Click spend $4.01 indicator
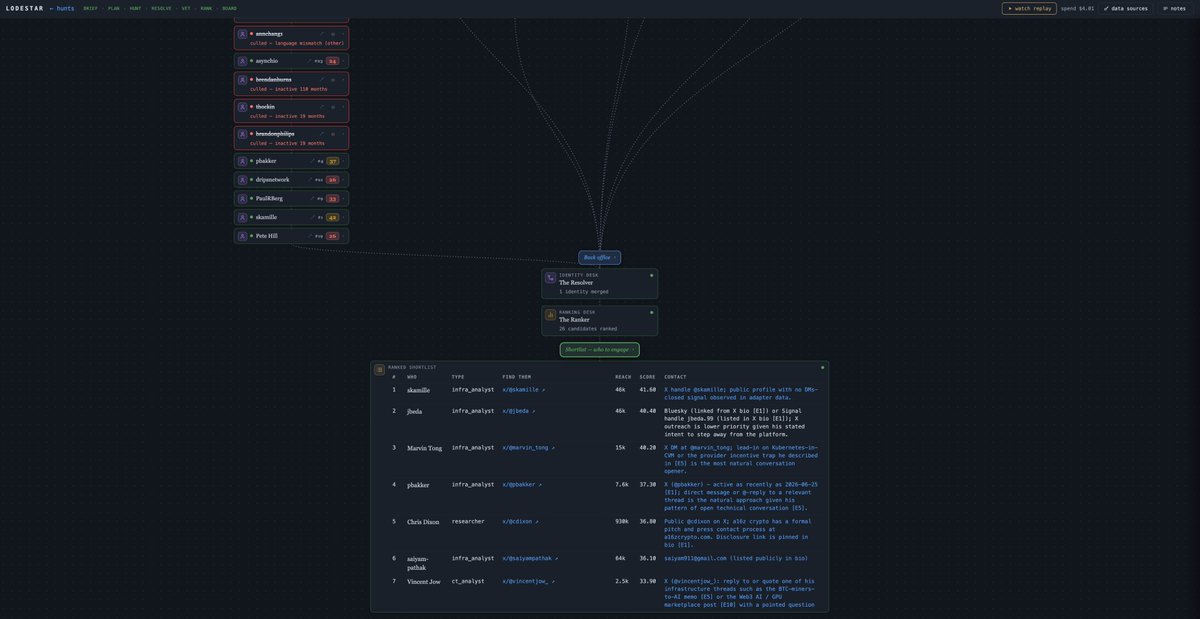The height and width of the screenshot is (619, 1200). pyautogui.click(x=1078, y=8)
